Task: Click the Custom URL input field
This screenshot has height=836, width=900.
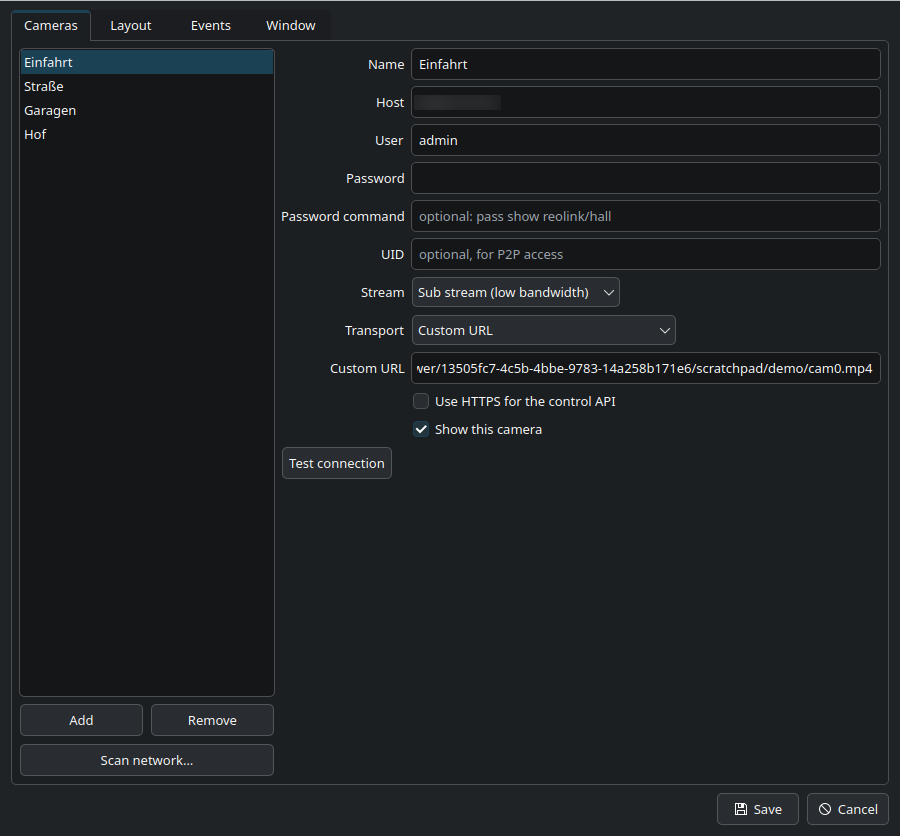Action: [646, 368]
